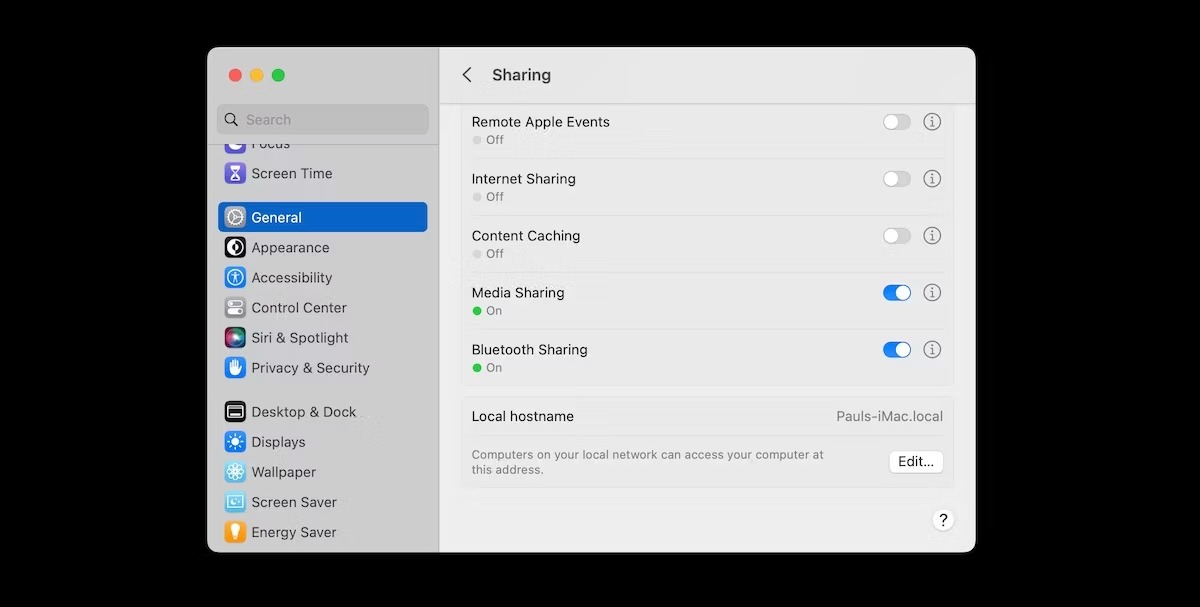Viewport: 1200px width, 607px height.
Task: Open info for Bluetooth Sharing
Action: (x=932, y=350)
